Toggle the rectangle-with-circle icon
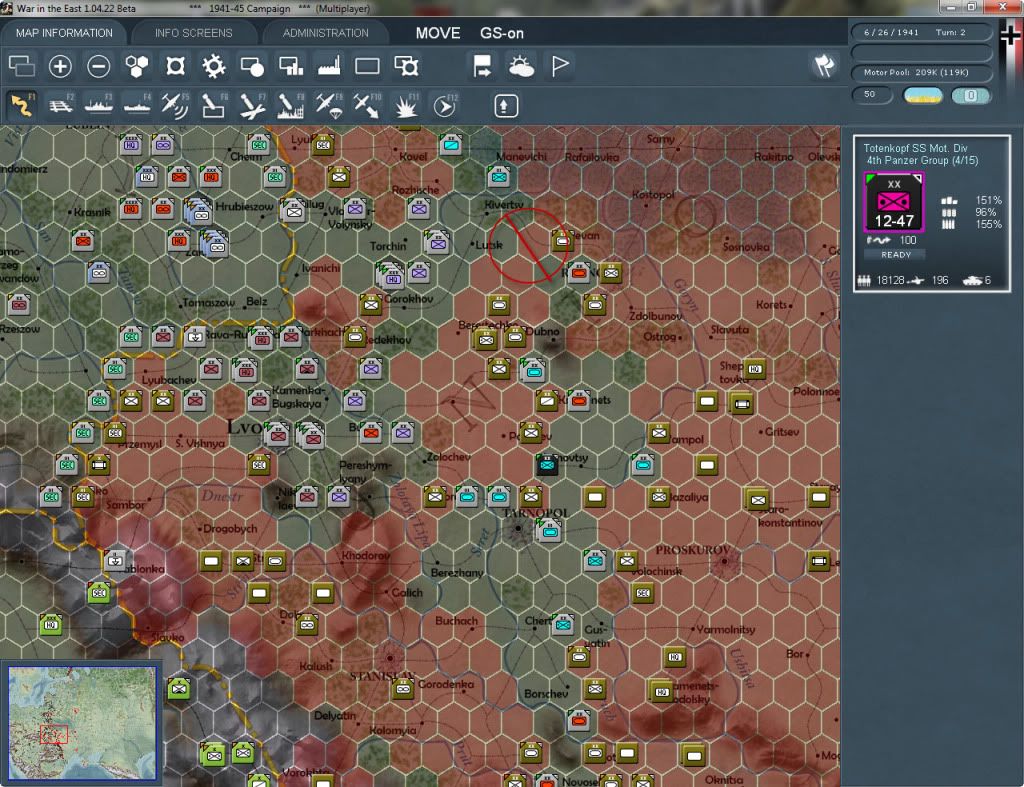Image resolution: width=1024 pixels, height=787 pixels. (x=252, y=66)
